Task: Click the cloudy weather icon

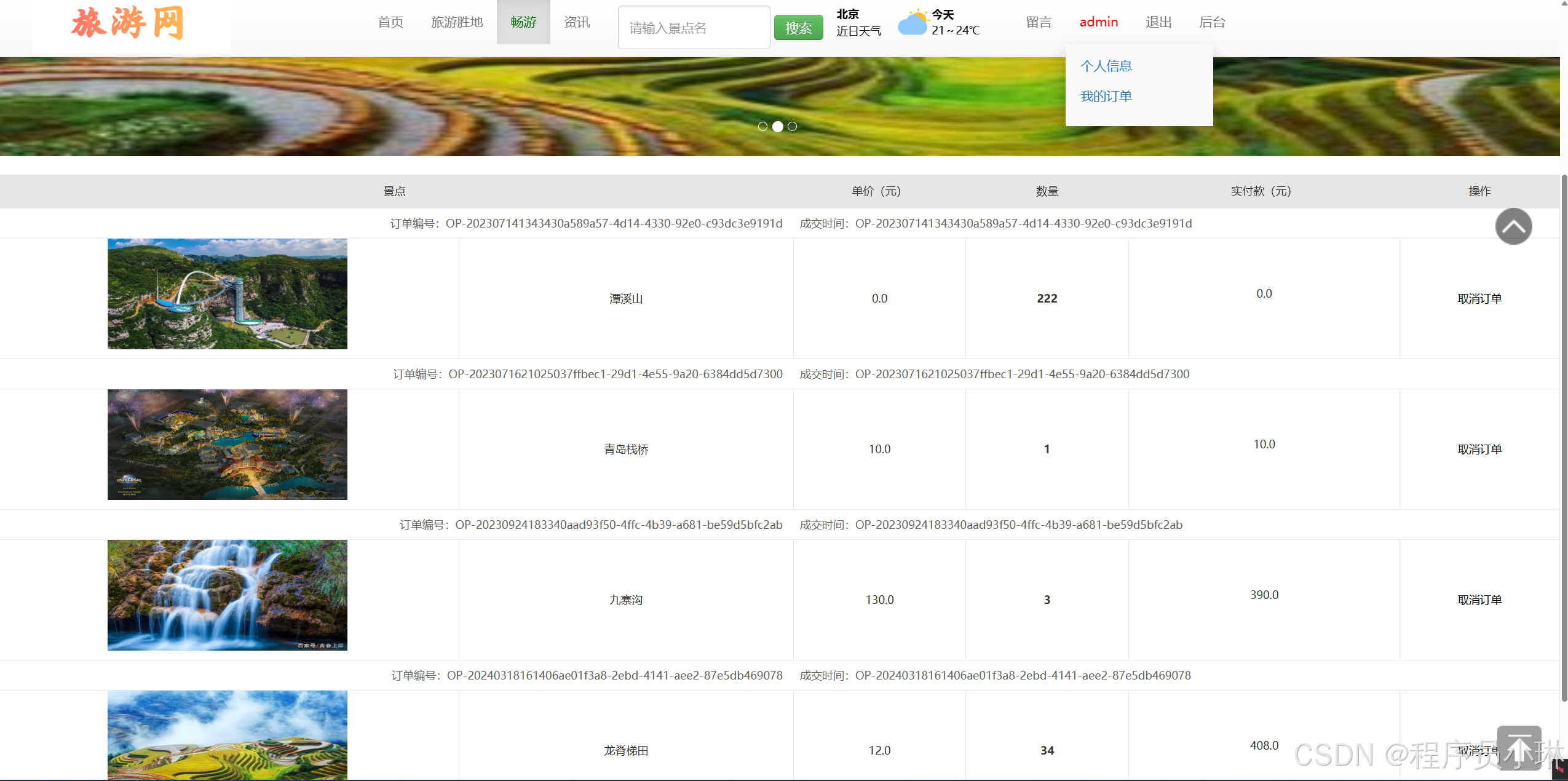Action: click(x=913, y=23)
